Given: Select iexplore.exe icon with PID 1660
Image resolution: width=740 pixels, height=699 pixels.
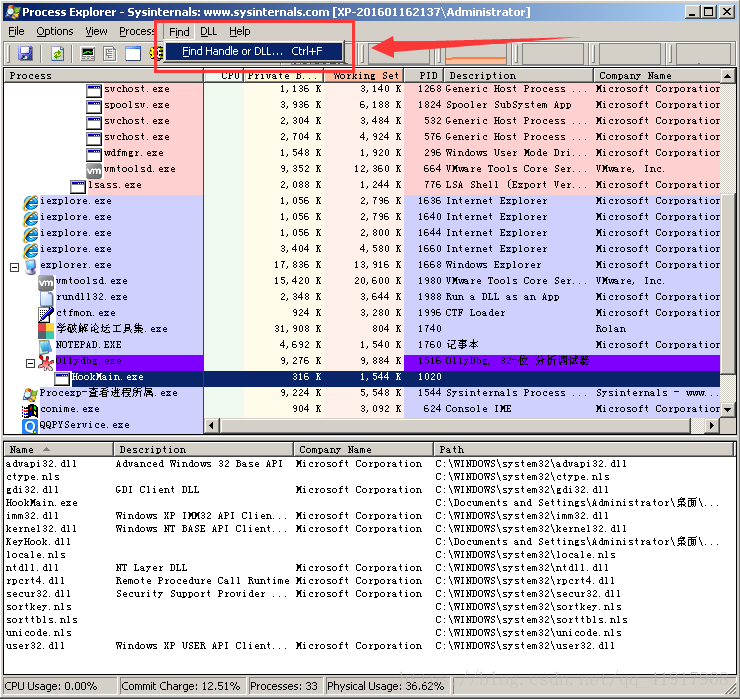Looking at the screenshot, I should click(30, 249).
